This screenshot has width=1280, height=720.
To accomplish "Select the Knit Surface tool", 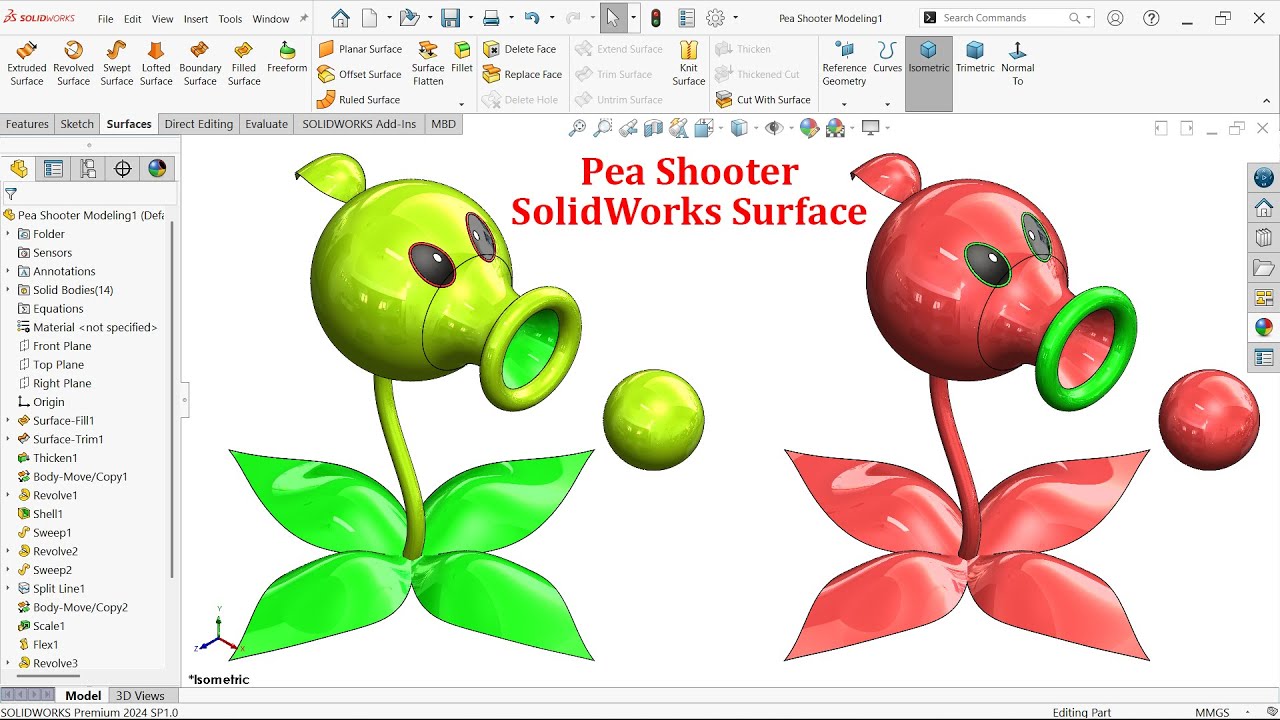I will (689, 64).
